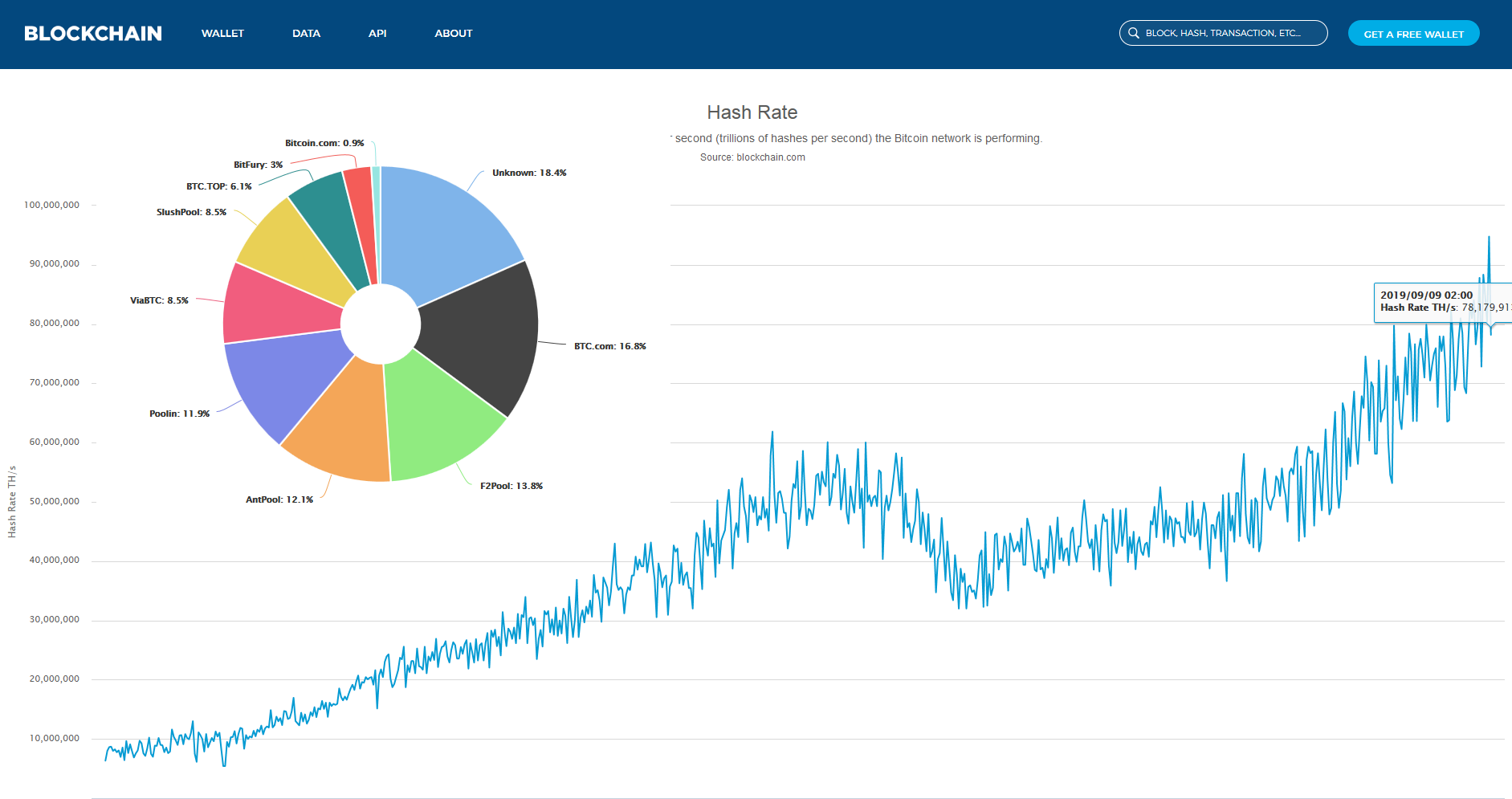The height and width of the screenshot is (799, 1512).
Task: Click the Hash Rate chart title
Action: point(752,112)
